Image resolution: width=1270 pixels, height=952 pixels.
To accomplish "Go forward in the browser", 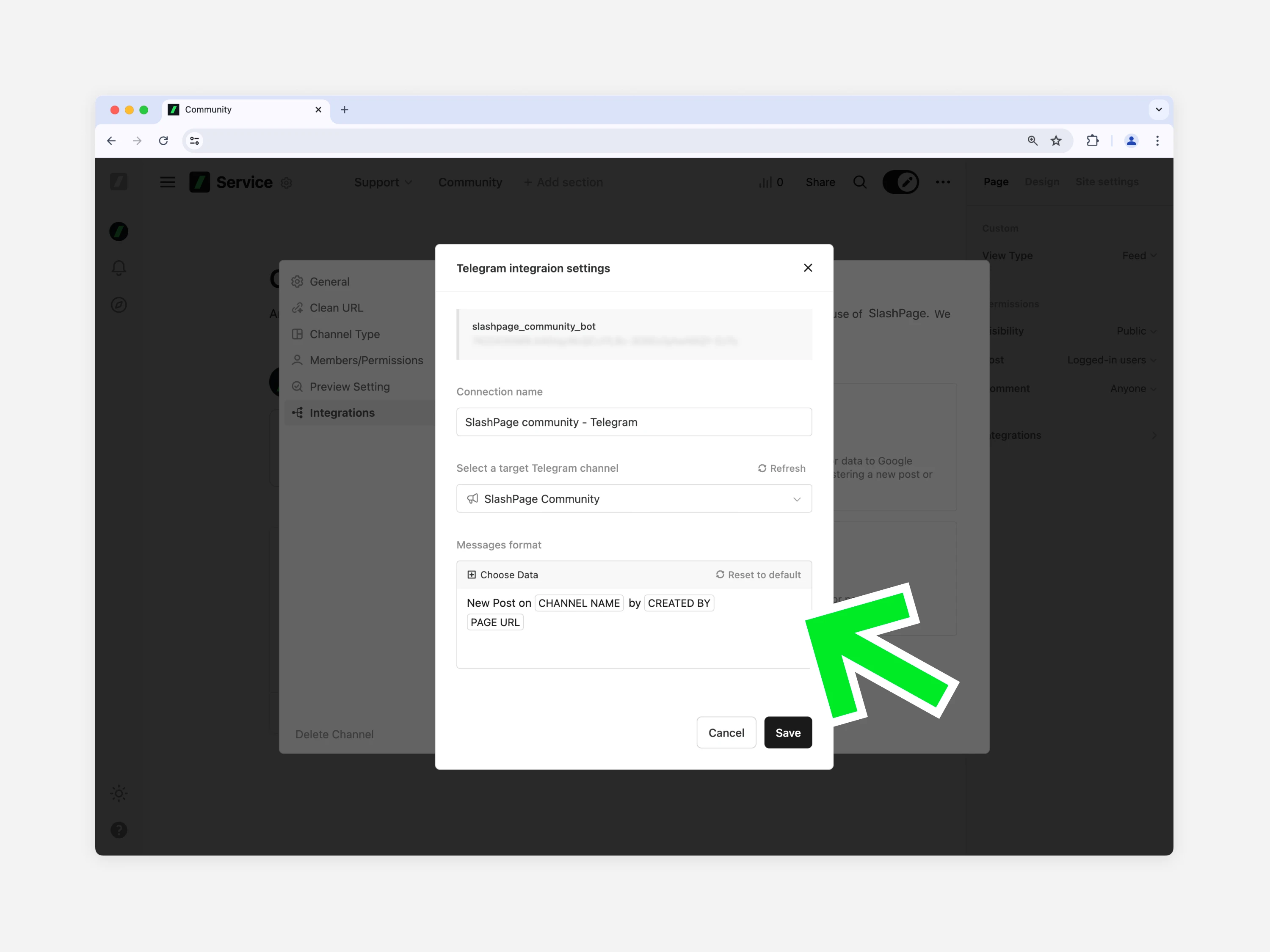I will click(137, 140).
